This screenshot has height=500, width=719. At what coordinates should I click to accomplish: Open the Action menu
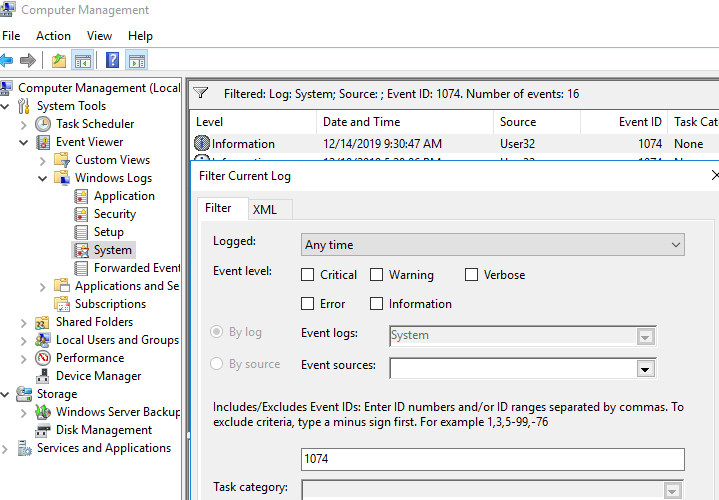click(53, 36)
